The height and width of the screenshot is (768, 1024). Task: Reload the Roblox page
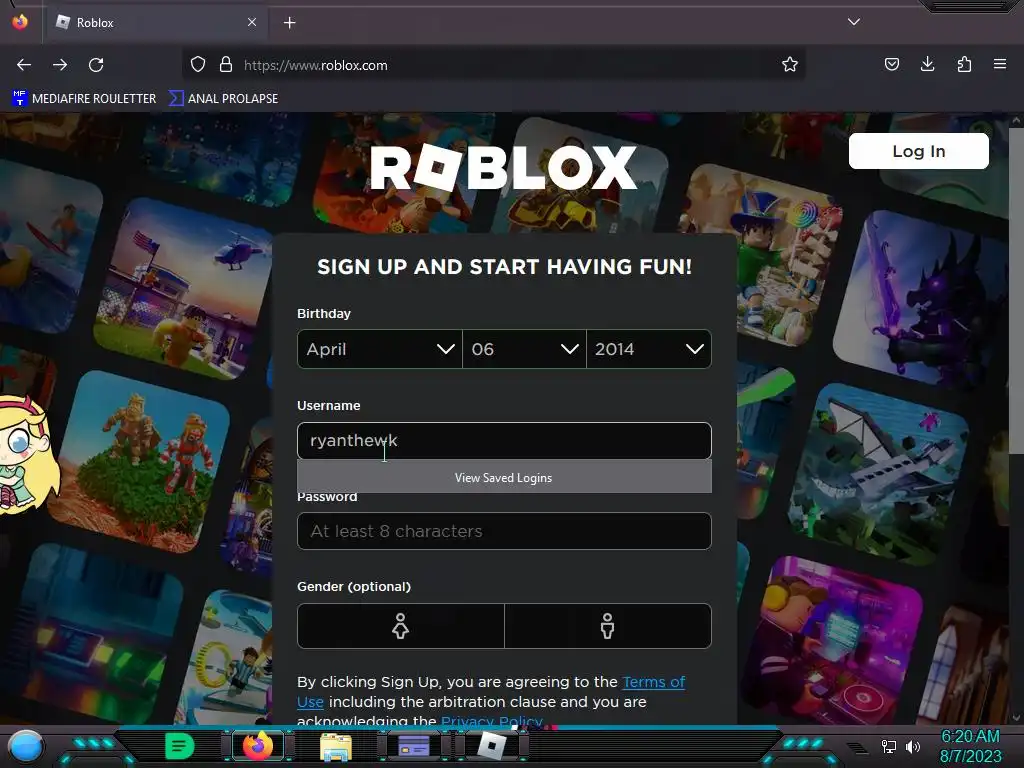click(x=96, y=65)
